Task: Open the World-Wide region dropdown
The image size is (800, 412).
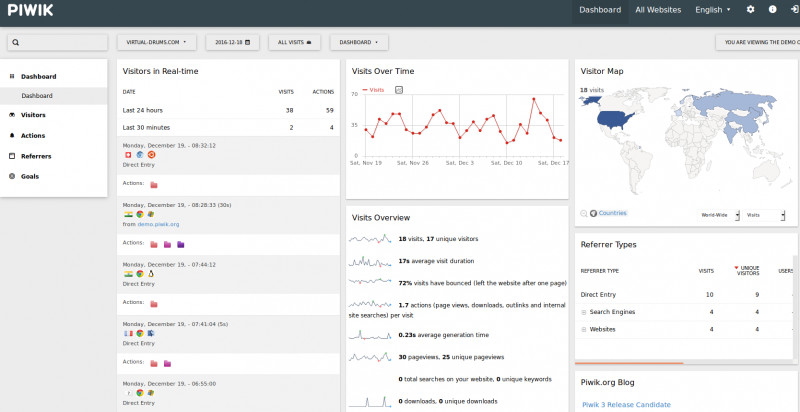Action: tap(719, 215)
